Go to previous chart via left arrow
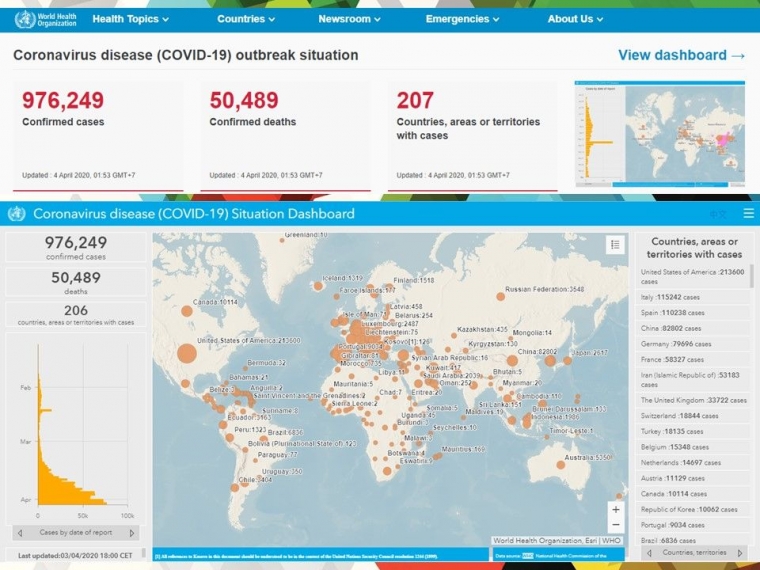Viewport: 760px width, 570px height. (x=20, y=533)
